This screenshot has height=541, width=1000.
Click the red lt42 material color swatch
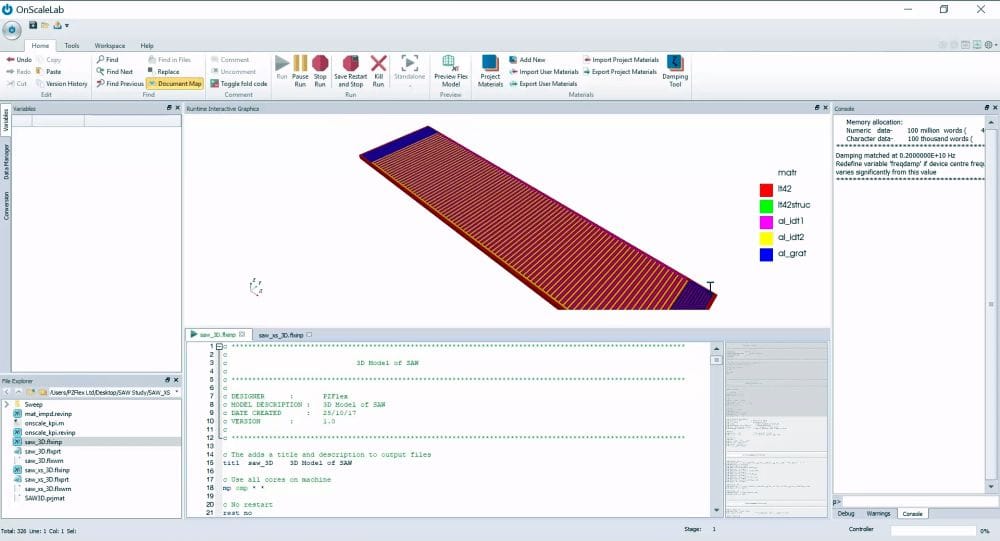coord(766,188)
